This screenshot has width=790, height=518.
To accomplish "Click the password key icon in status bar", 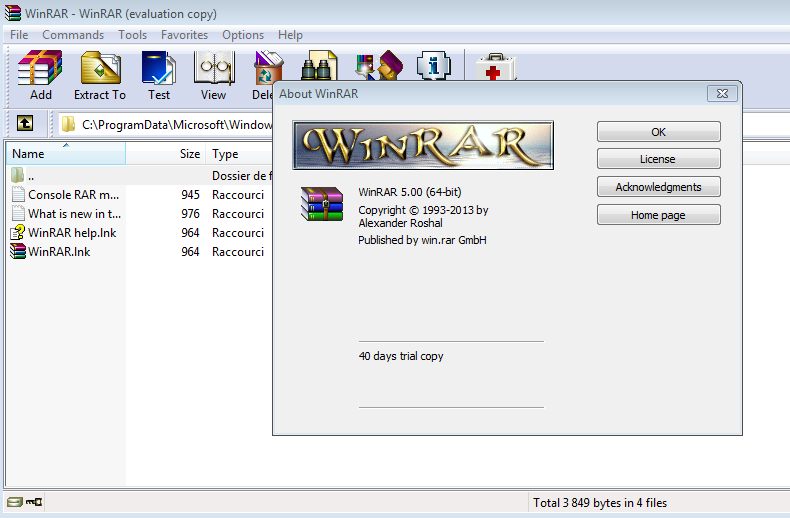I will (33, 502).
